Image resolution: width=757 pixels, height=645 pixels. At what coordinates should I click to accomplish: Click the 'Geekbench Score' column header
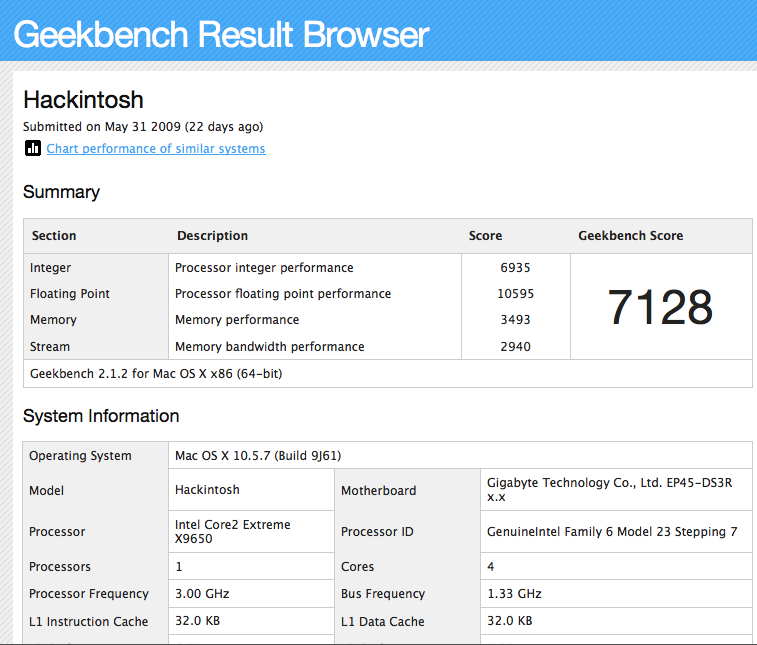(x=631, y=236)
